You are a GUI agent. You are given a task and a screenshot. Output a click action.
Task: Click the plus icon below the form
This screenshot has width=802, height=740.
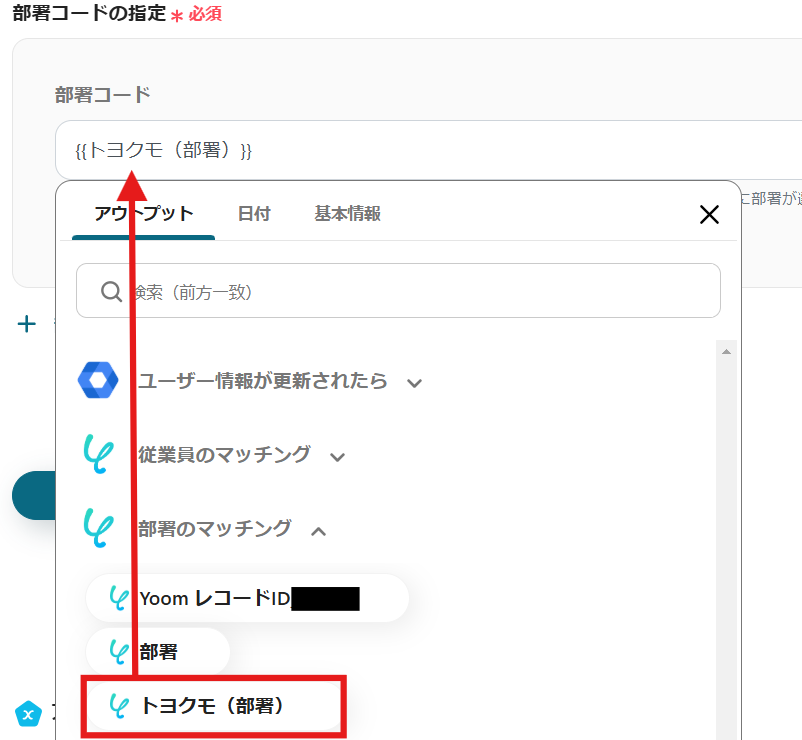[x=27, y=324]
